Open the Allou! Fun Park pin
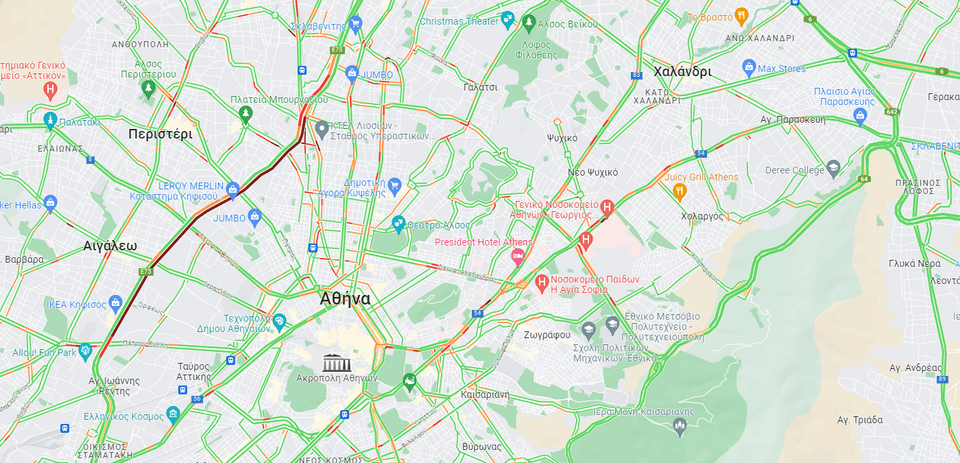Screen dimensions: 960x463 [85, 352]
